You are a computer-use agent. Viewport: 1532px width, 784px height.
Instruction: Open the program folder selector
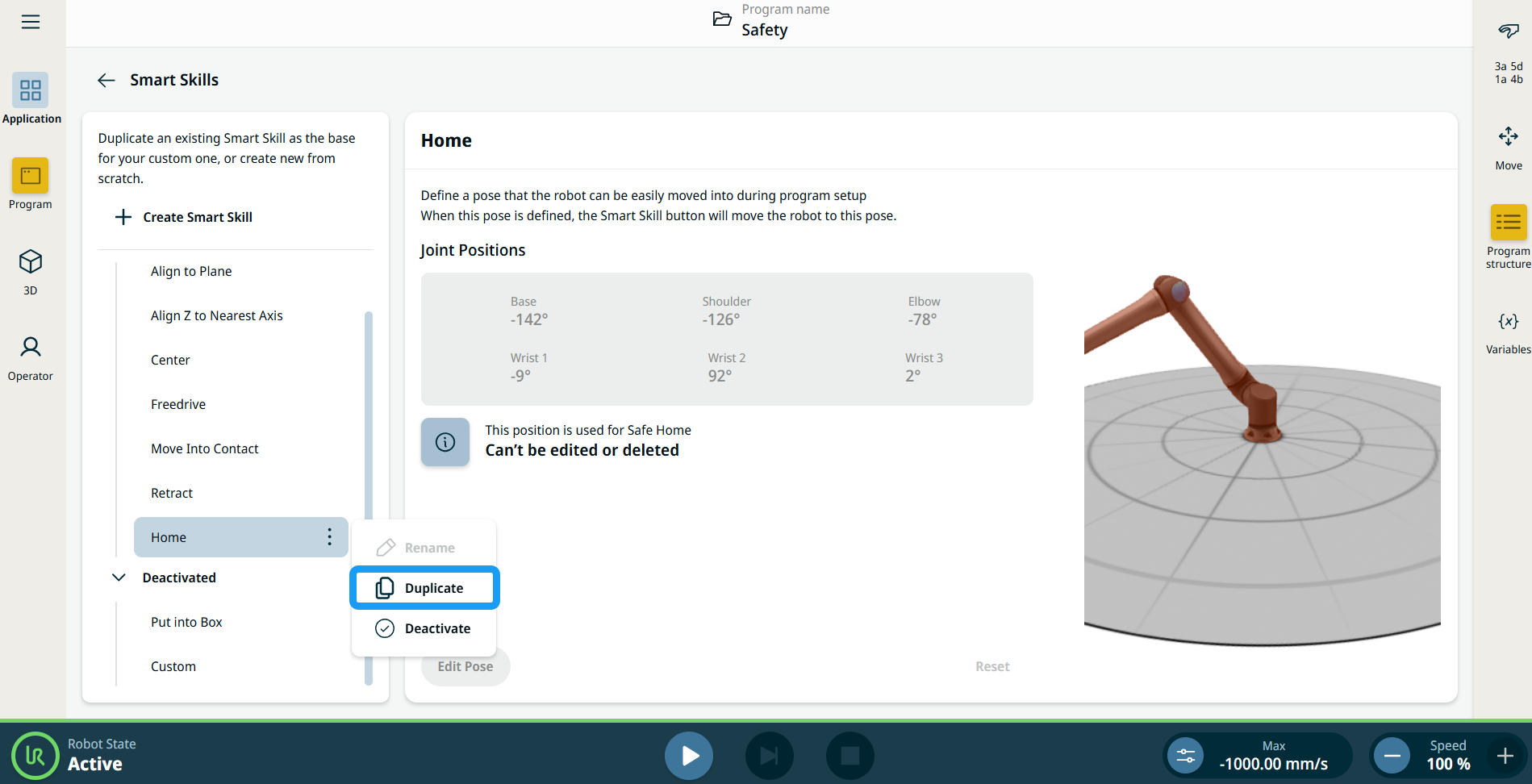(x=722, y=20)
